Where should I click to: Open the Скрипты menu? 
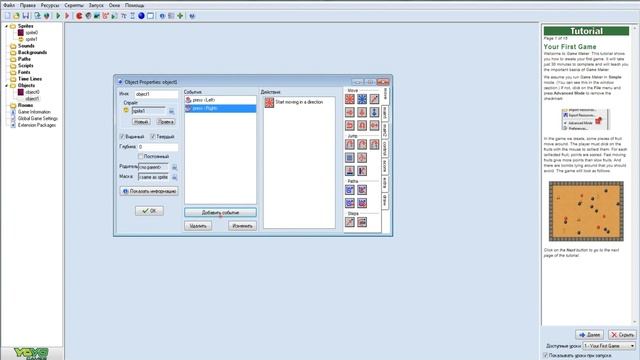(x=74, y=5)
